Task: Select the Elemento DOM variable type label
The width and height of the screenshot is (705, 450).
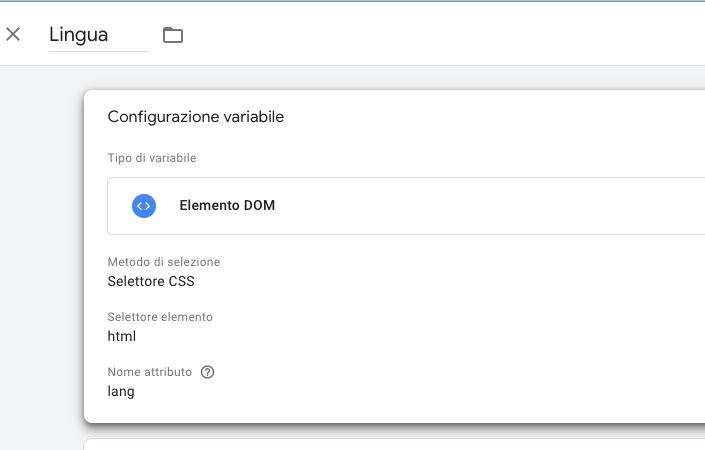Action: 227,206
